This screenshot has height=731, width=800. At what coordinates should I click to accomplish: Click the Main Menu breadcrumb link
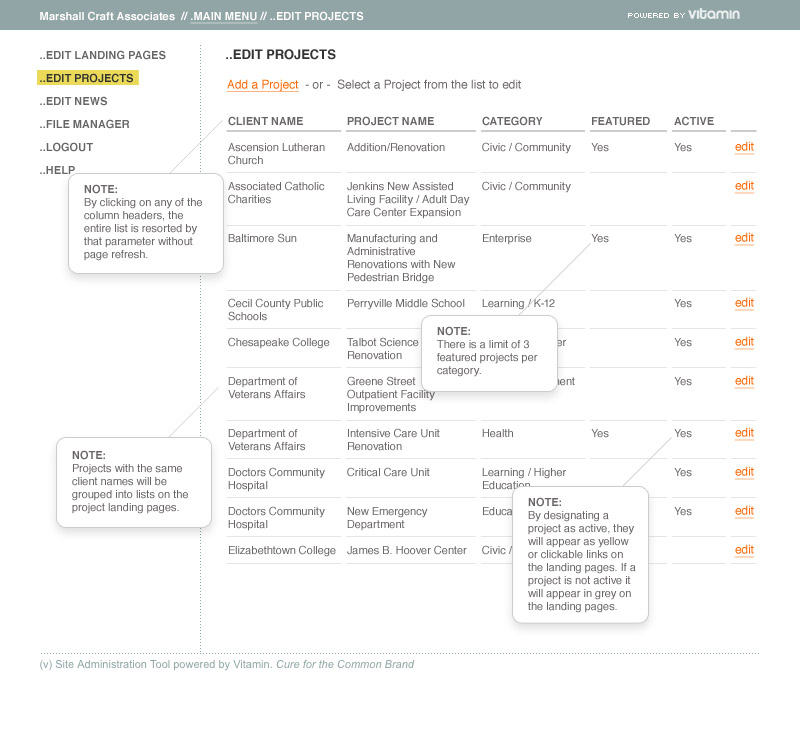tap(223, 16)
